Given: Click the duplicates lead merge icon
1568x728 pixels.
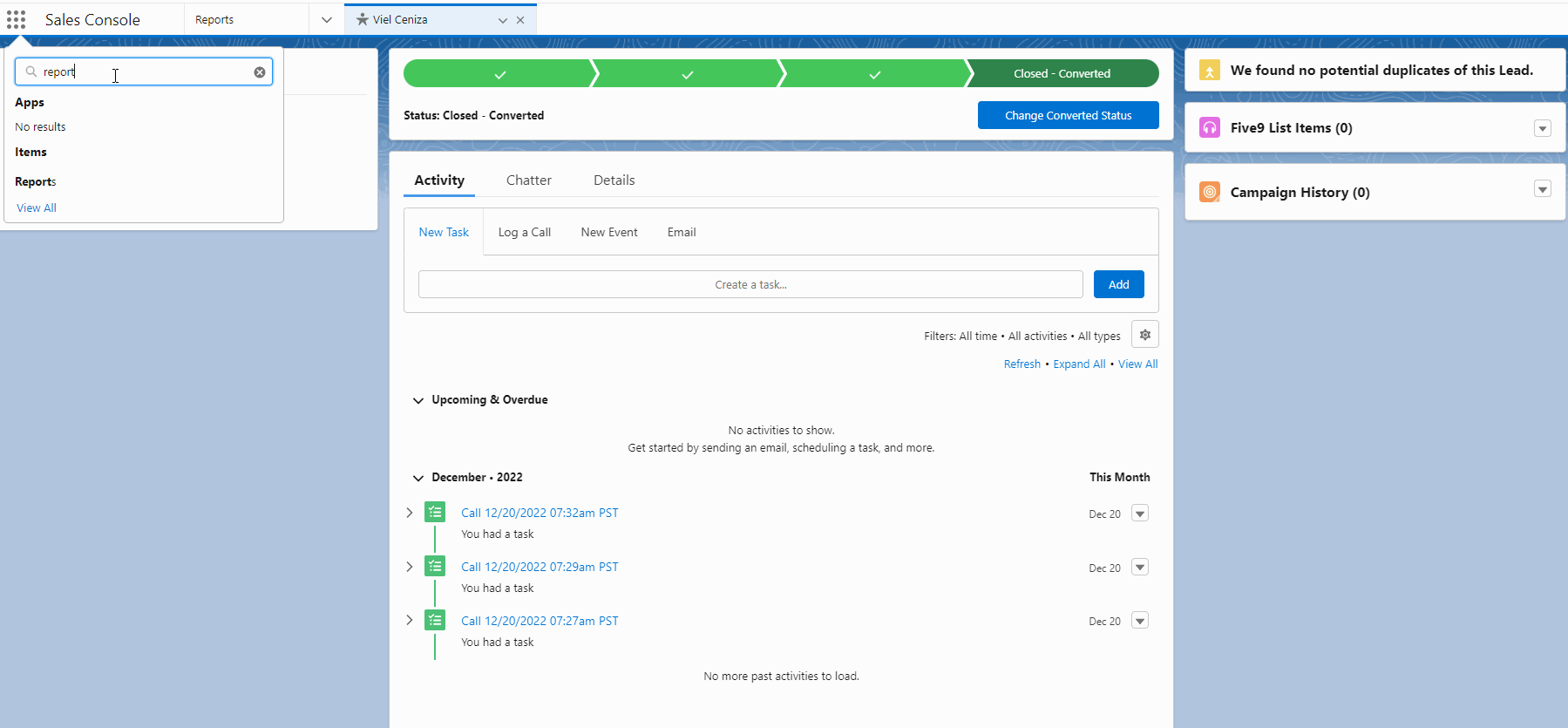Looking at the screenshot, I should [x=1210, y=70].
